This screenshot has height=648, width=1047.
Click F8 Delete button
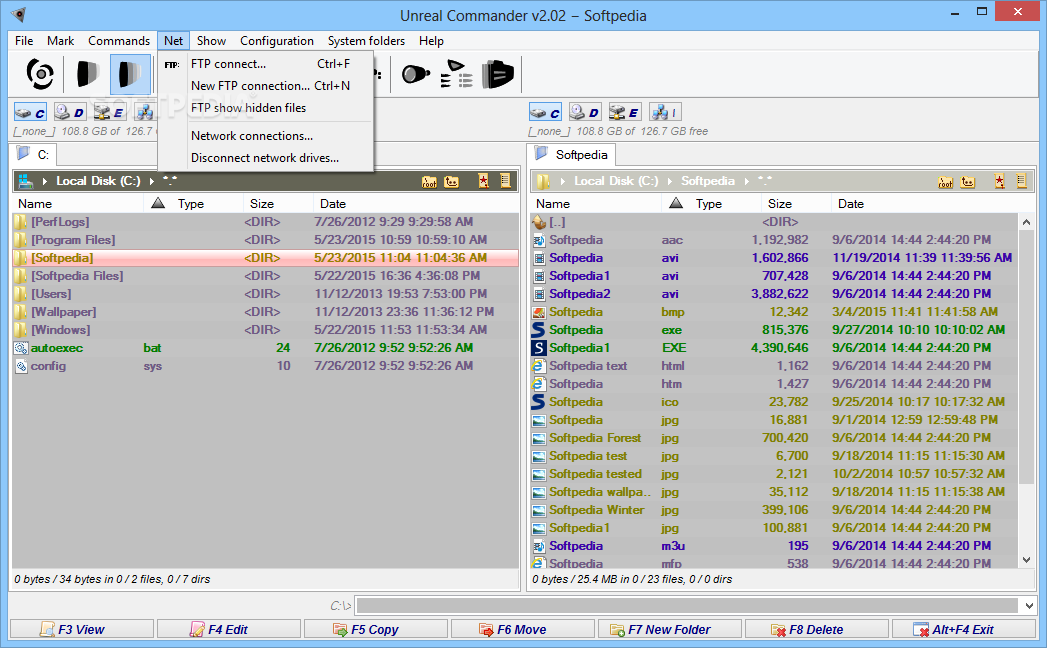click(x=816, y=629)
